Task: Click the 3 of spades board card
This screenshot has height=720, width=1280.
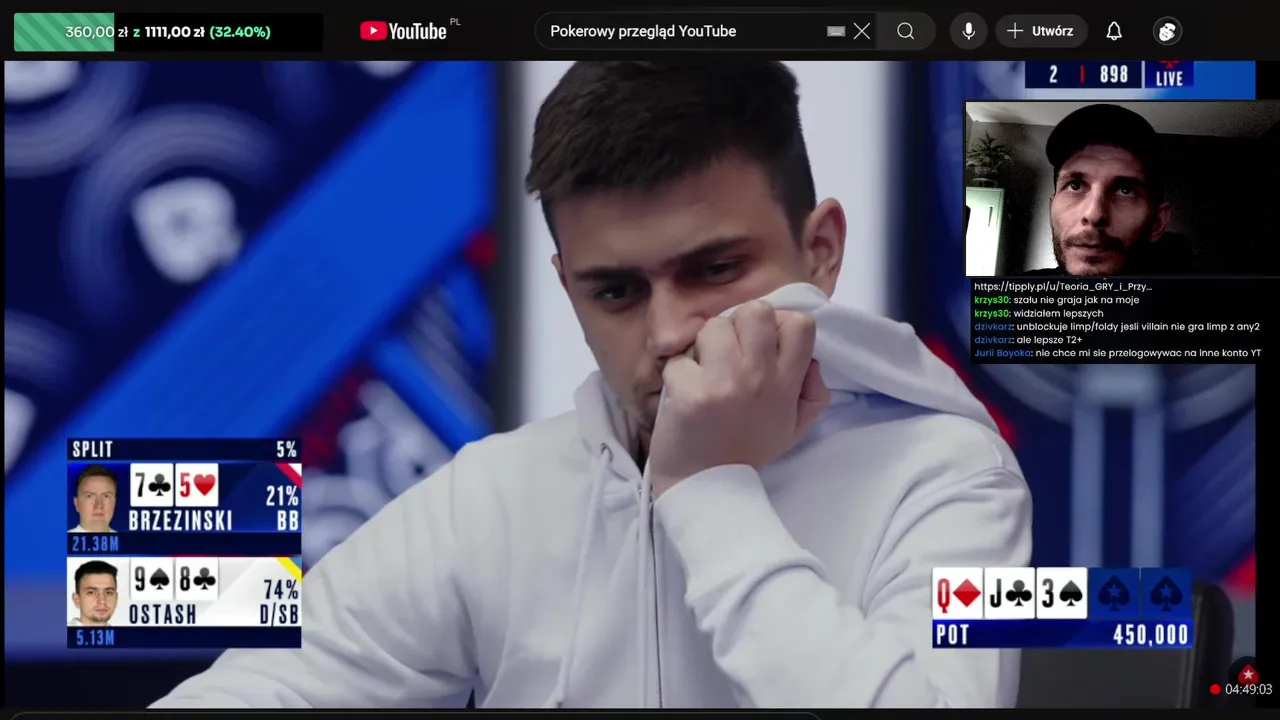Action: click(x=1062, y=595)
